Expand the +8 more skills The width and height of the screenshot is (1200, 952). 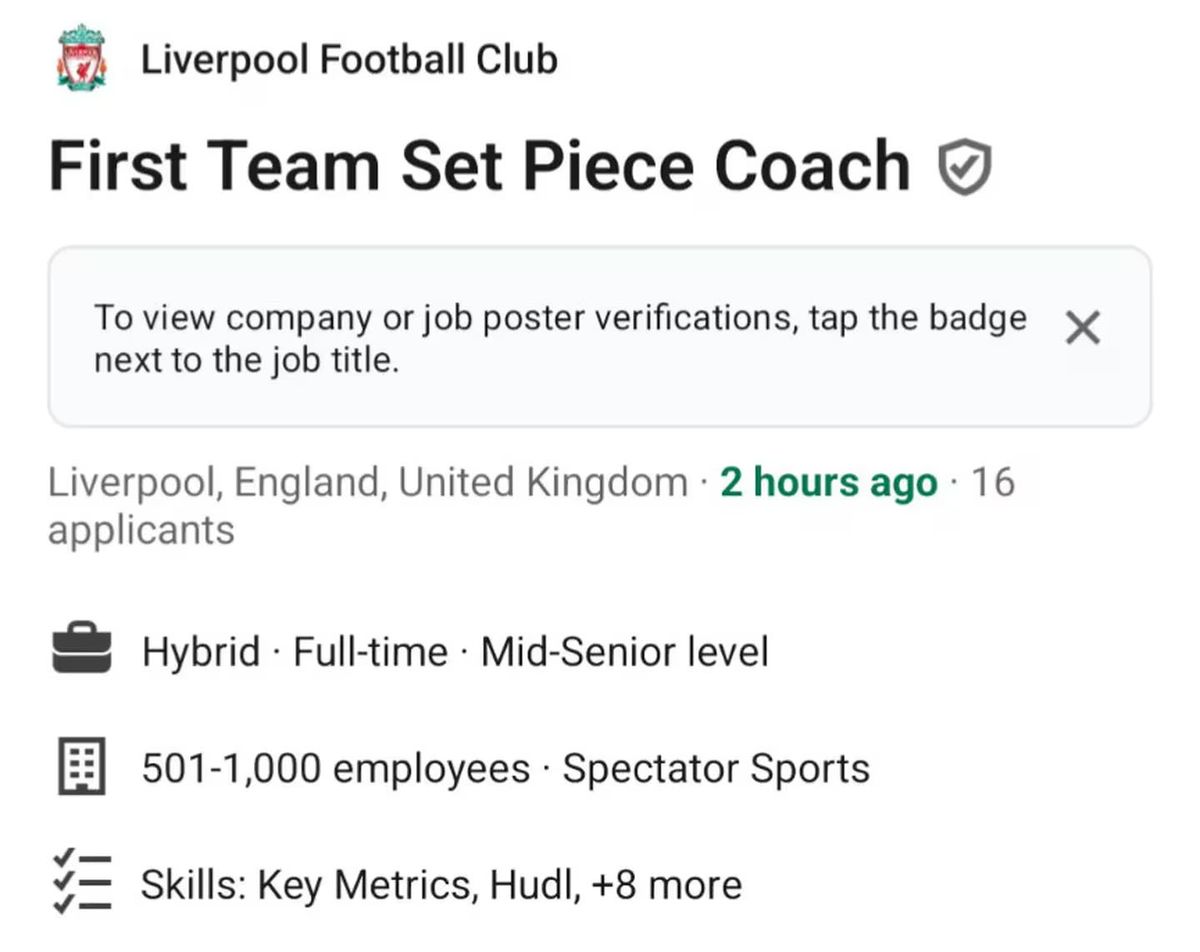(667, 885)
